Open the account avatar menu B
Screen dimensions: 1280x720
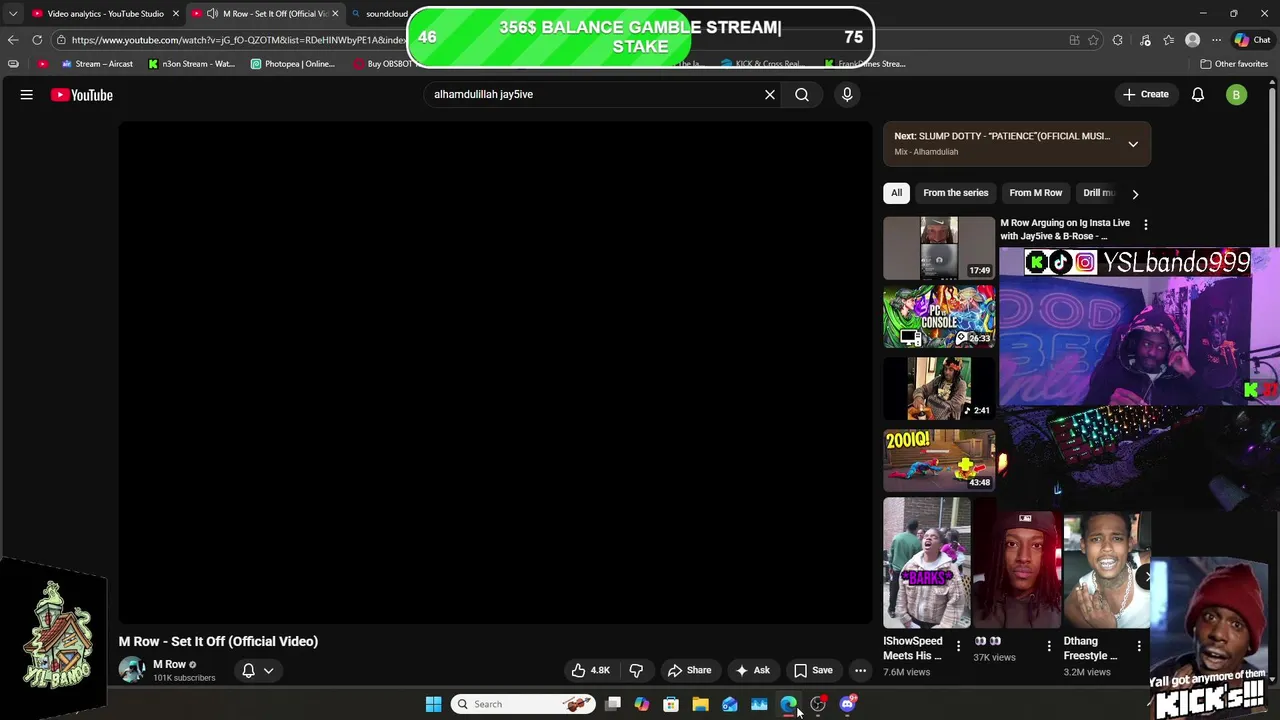click(x=1237, y=95)
